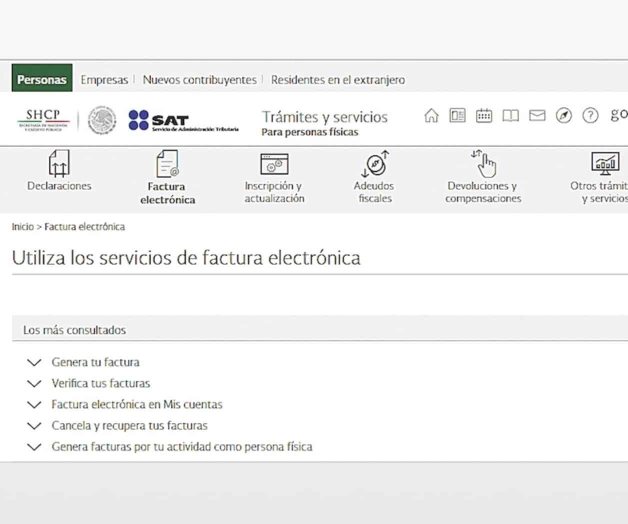Switch to the Empresas tab
The image size is (628, 524).
coord(104,80)
